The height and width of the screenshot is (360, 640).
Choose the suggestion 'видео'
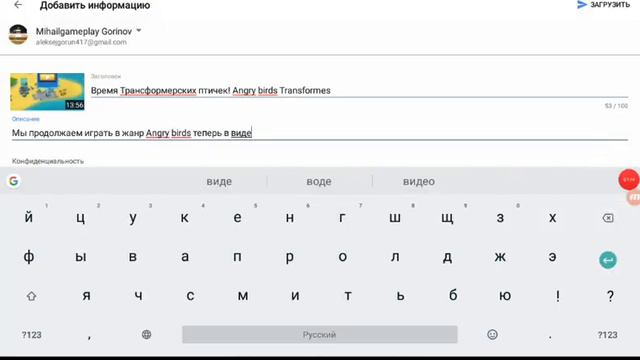[x=419, y=182]
